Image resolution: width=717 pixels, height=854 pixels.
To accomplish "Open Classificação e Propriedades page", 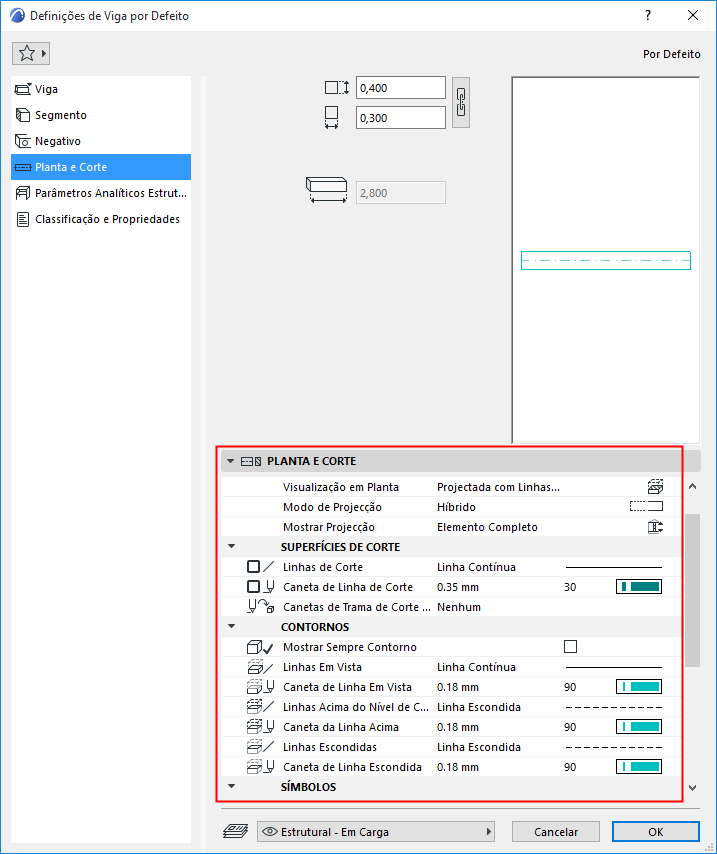I will (x=101, y=219).
